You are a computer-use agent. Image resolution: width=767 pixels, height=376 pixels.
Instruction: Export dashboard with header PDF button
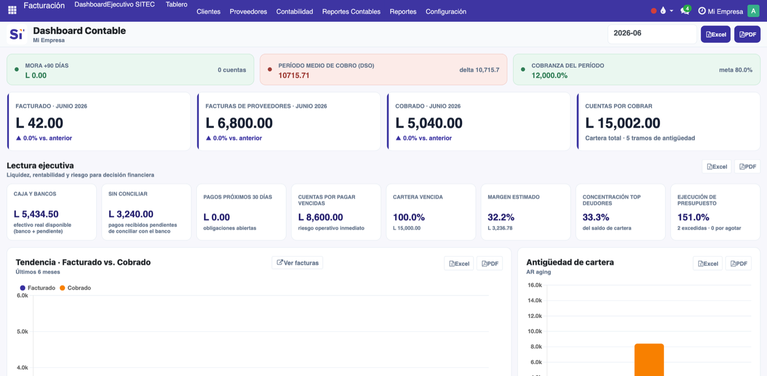point(747,34)
